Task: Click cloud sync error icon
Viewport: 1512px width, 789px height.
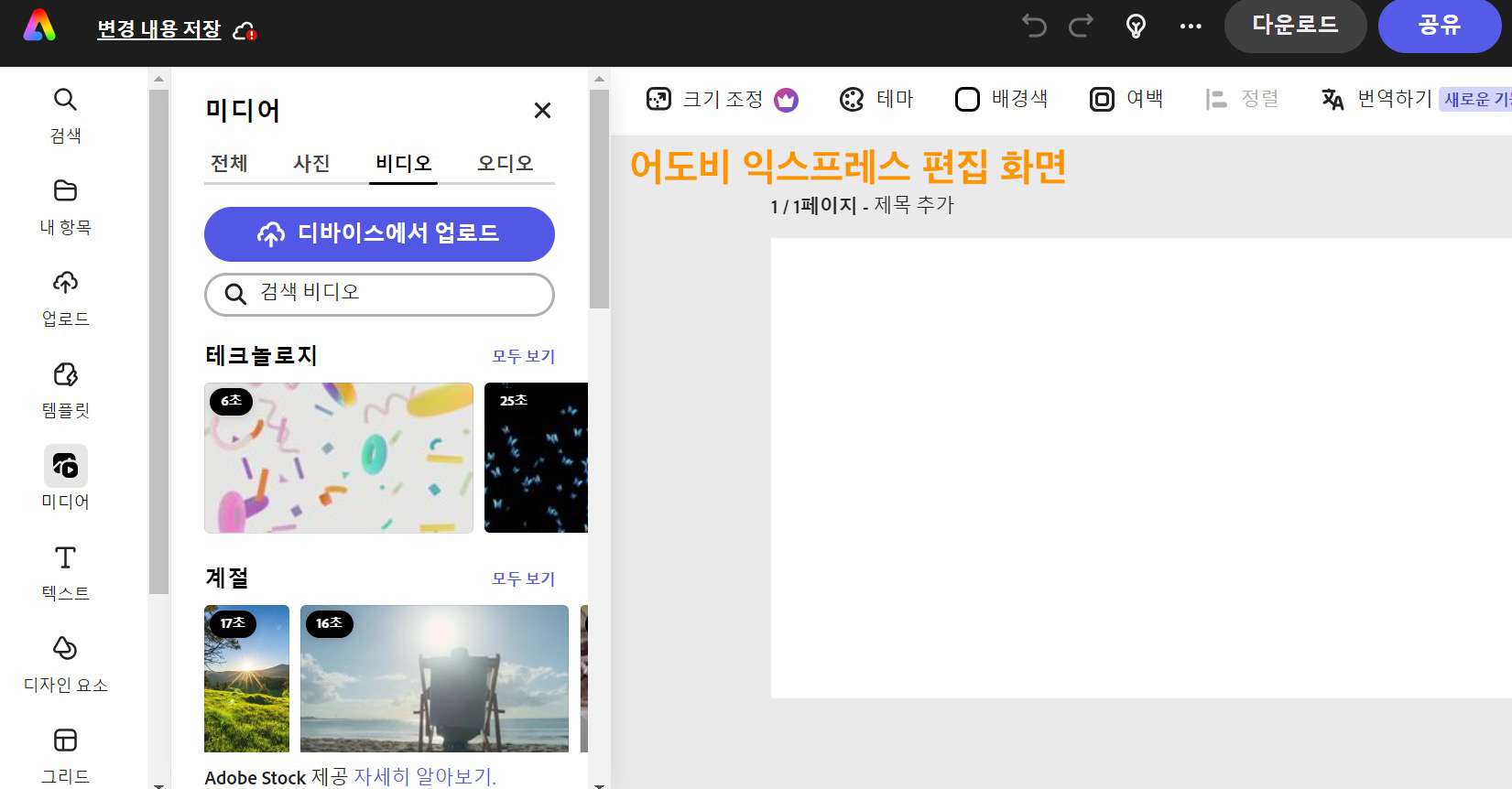Action: point(245,31)
